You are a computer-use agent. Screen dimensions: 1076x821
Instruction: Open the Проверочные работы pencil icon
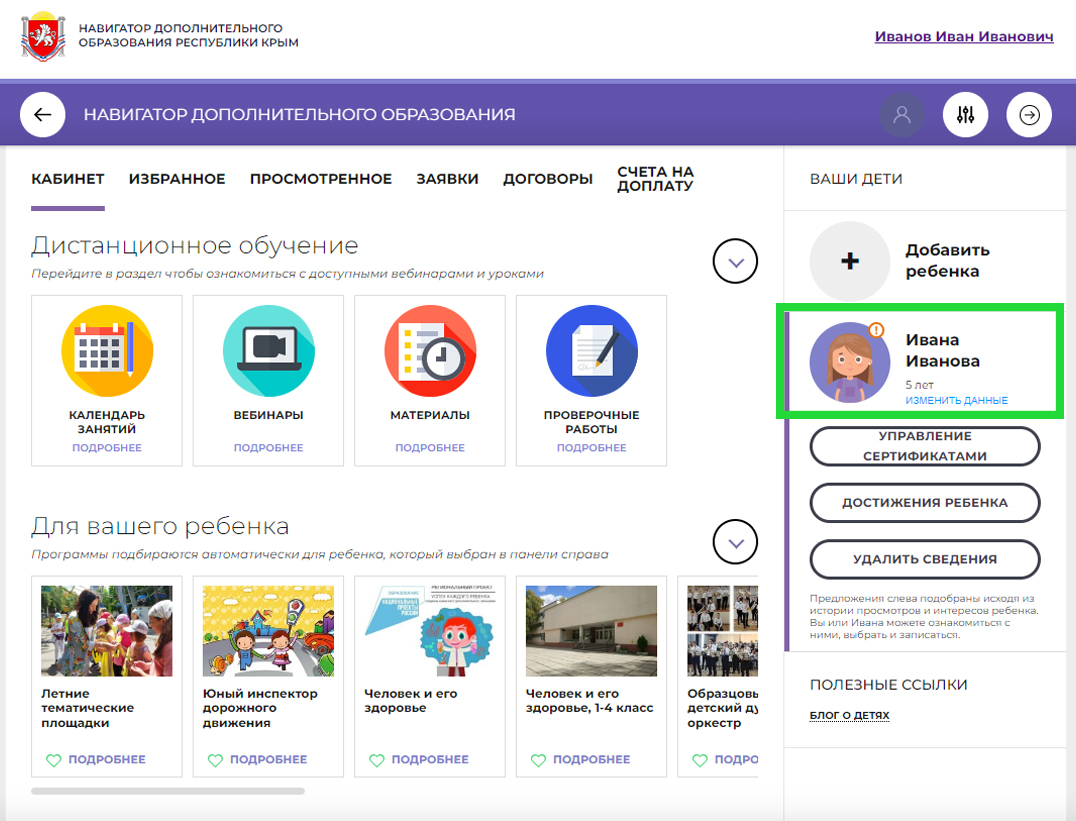click(591, 351)
